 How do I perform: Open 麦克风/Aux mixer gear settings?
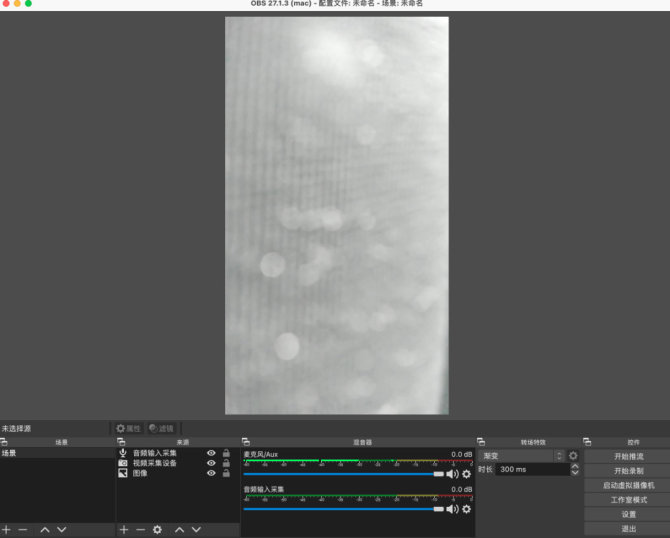coord(467,474)
